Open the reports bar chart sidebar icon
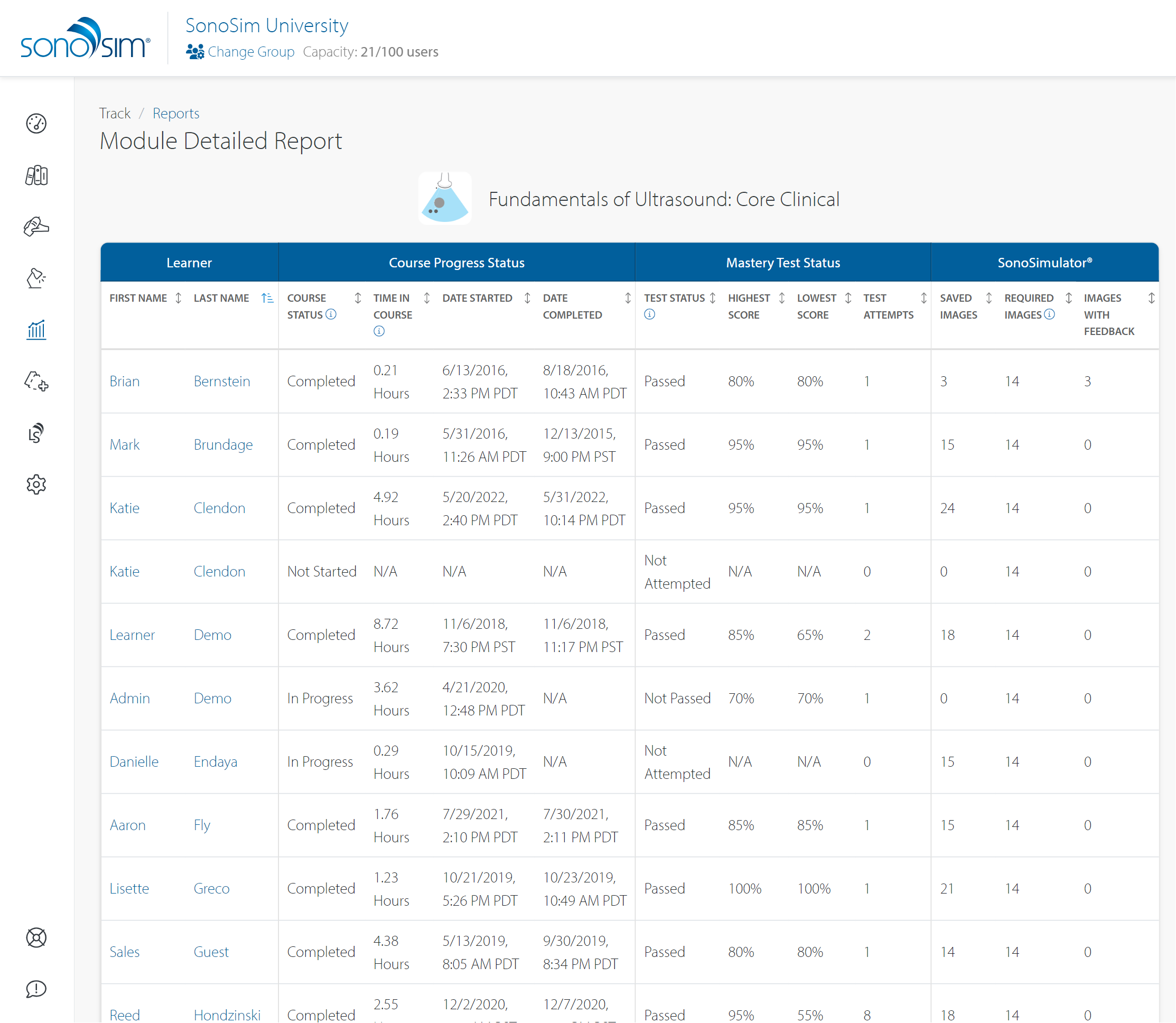1176x1023 pixels. (x=36, y=329)
